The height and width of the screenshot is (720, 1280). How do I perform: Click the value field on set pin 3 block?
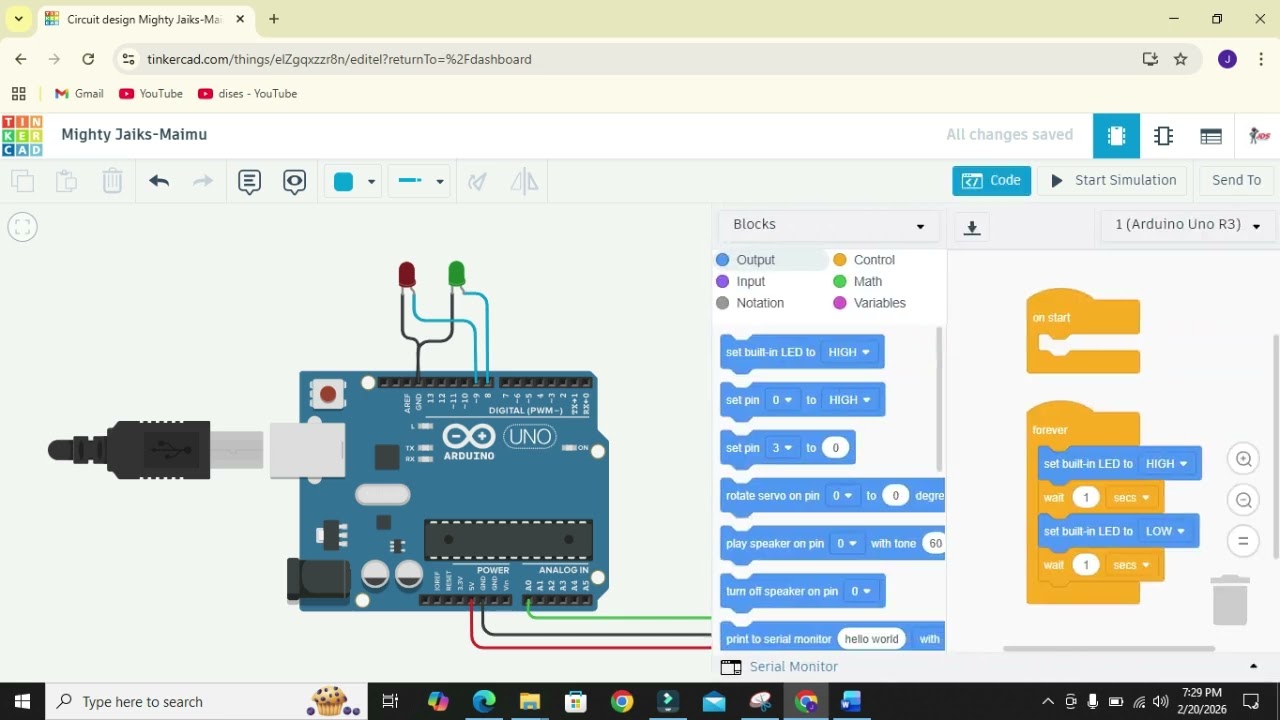pos(836,448)
